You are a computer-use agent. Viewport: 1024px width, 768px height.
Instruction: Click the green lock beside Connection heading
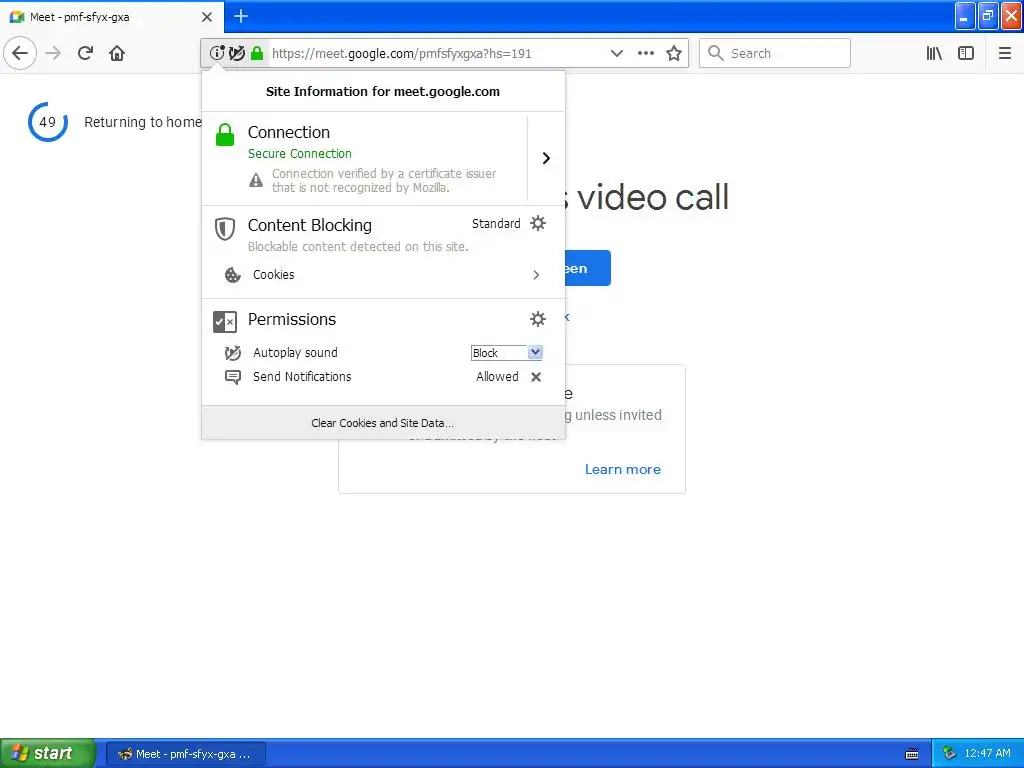(225, 135)
